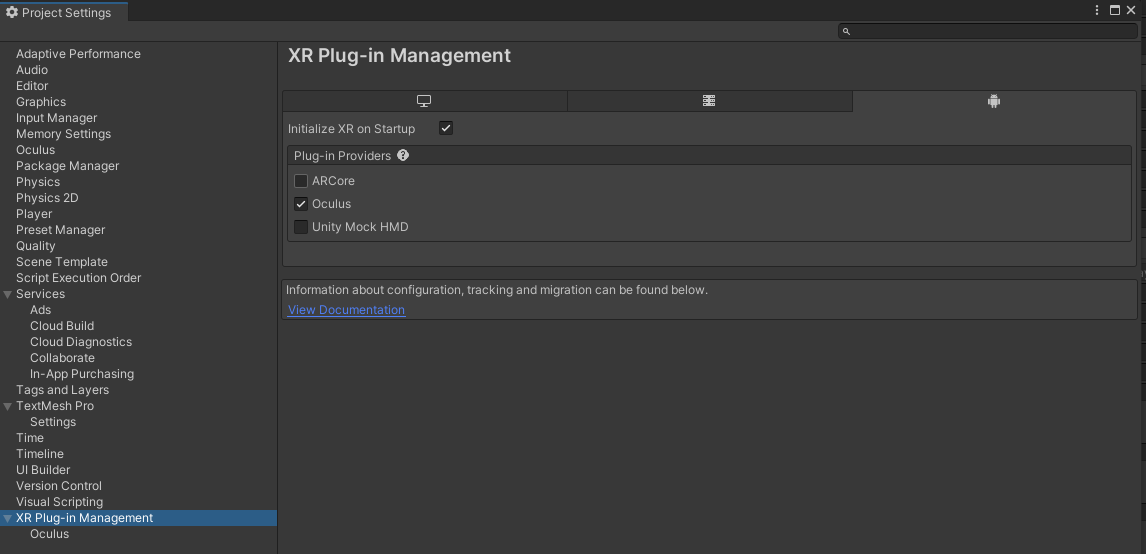This screenshot has width=1146, height=554.
Task: Open Audio settings
Action: point(32,70)
